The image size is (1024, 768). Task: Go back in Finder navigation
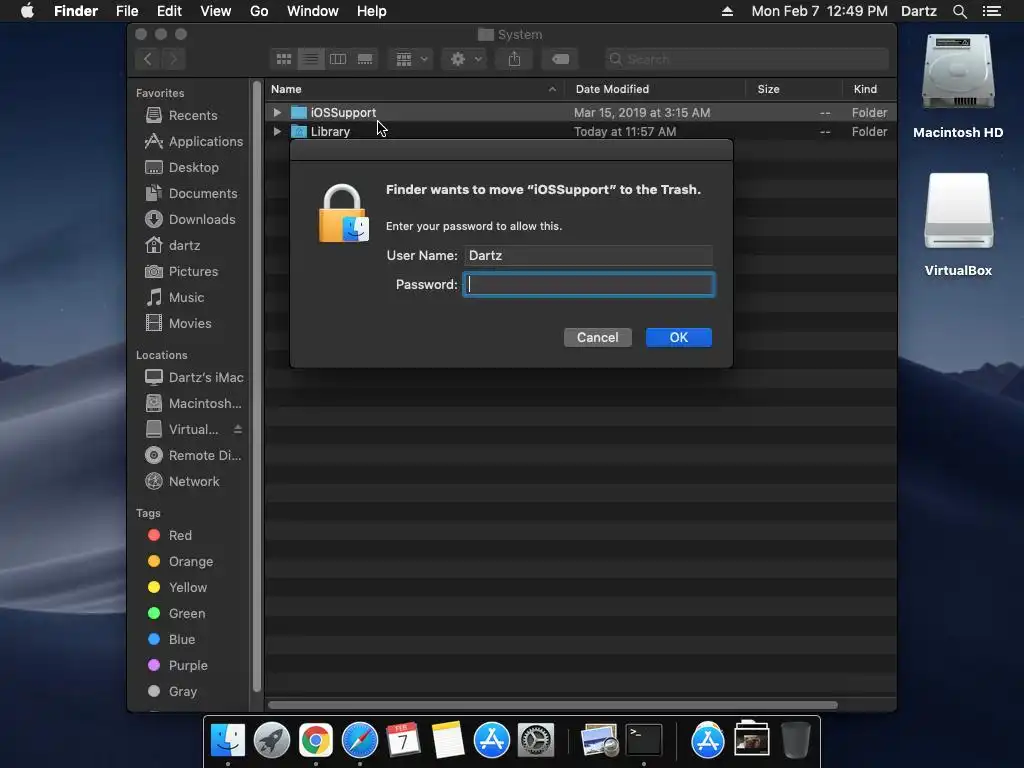148,59
